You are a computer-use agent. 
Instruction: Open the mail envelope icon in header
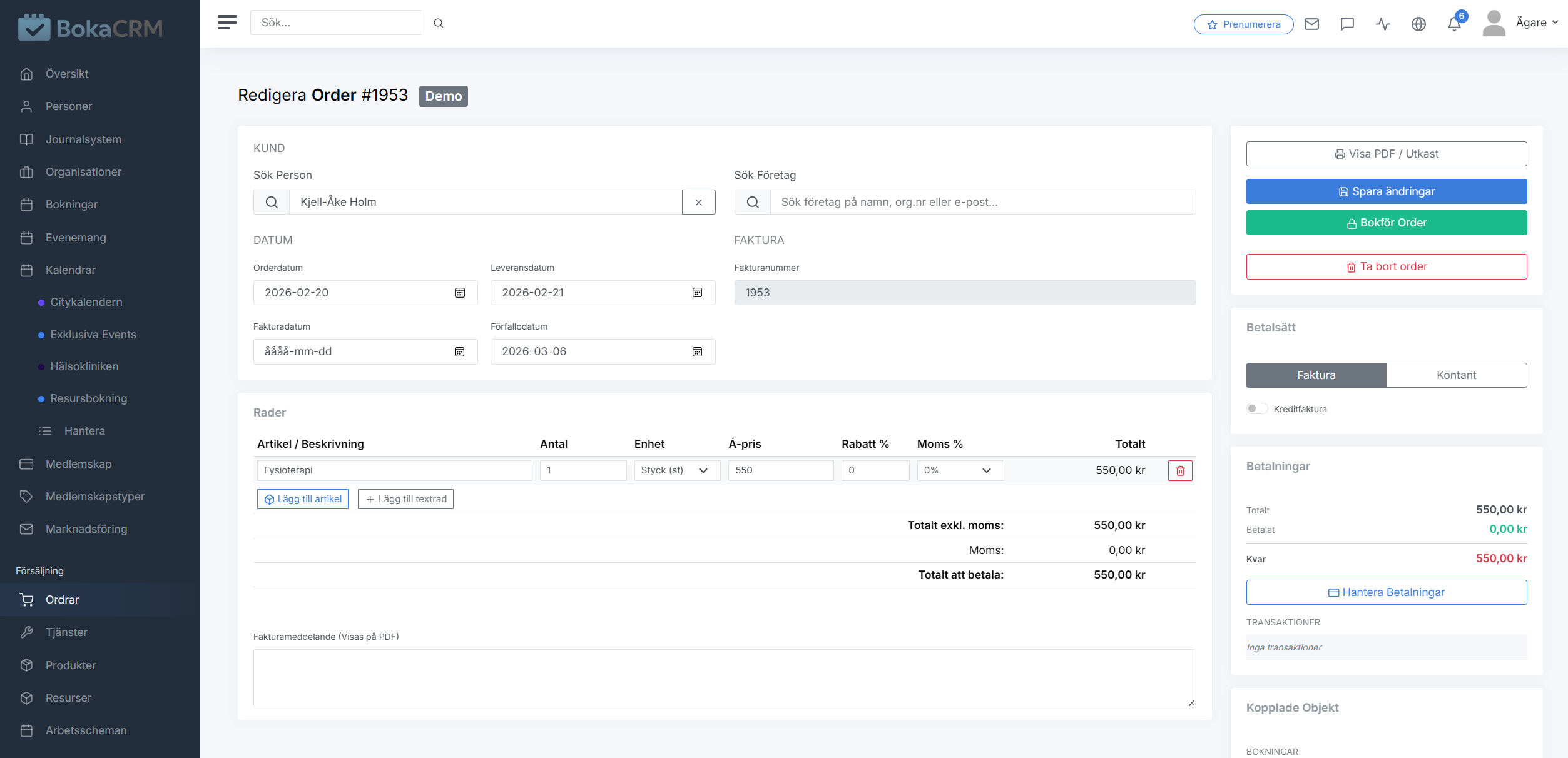point(1311,24)
